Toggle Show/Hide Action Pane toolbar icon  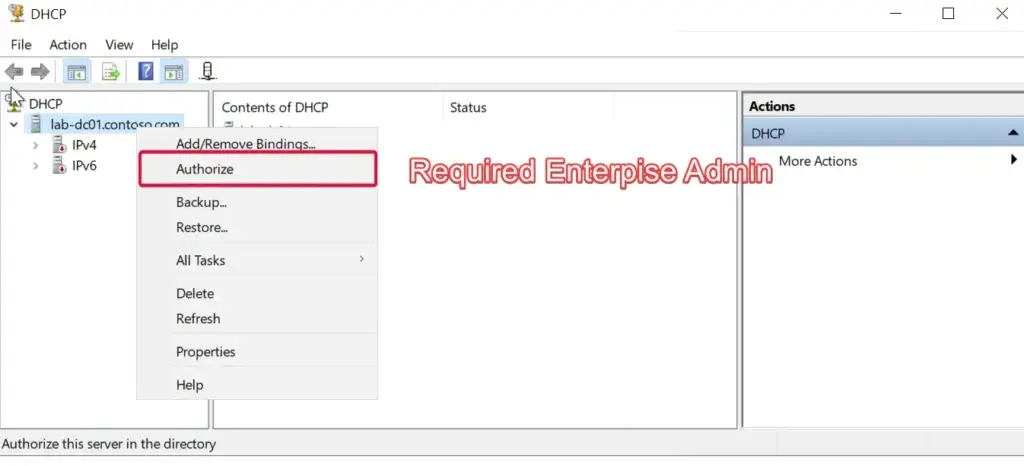tap(174, 71)
